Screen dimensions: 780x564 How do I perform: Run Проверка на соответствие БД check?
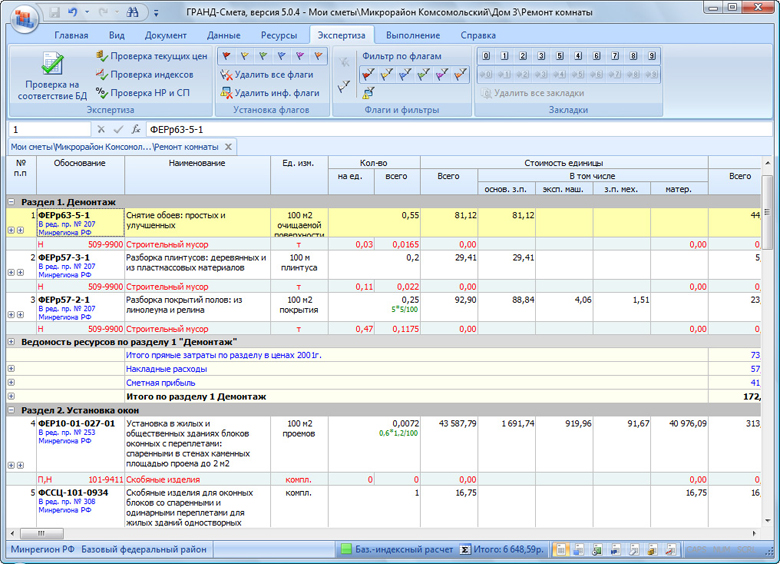pos(52,75)
